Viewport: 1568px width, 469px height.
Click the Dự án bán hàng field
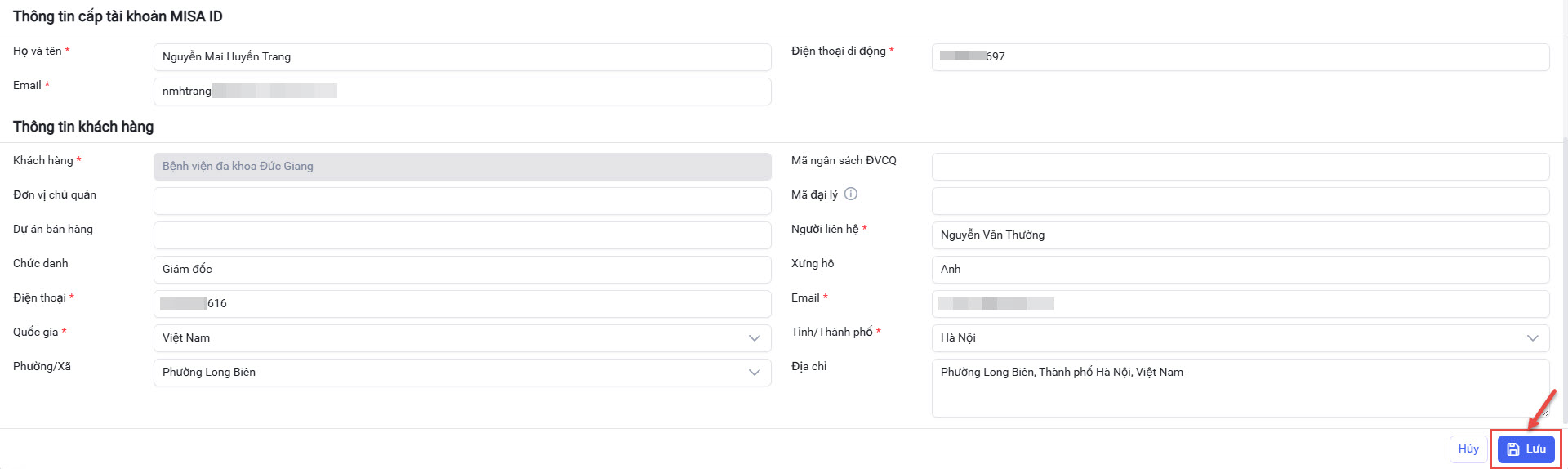461,235
